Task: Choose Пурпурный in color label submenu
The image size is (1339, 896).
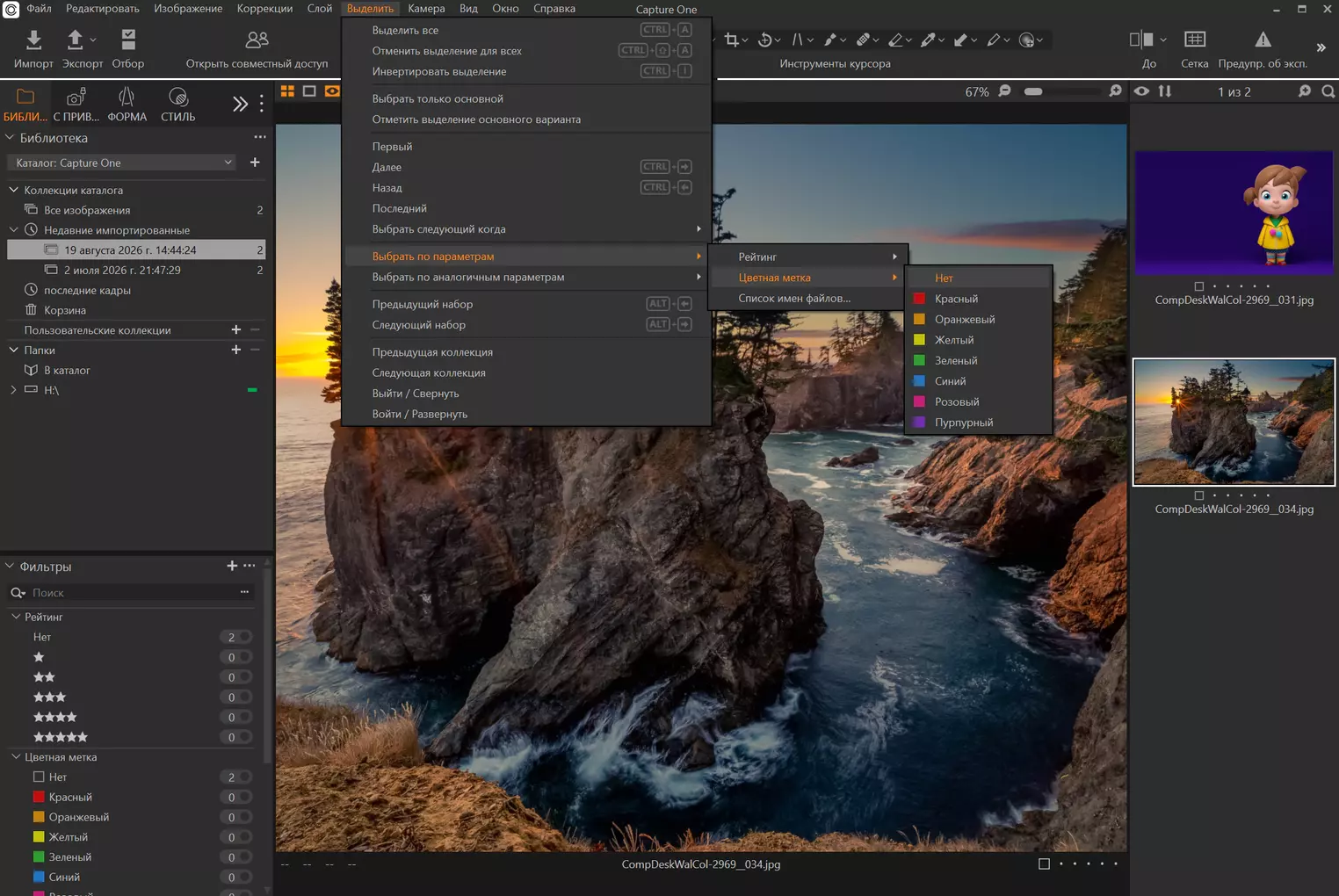Action: [x=978, y=423]
